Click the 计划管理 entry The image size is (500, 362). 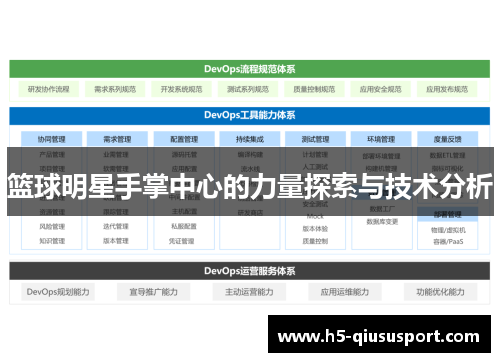315,155
